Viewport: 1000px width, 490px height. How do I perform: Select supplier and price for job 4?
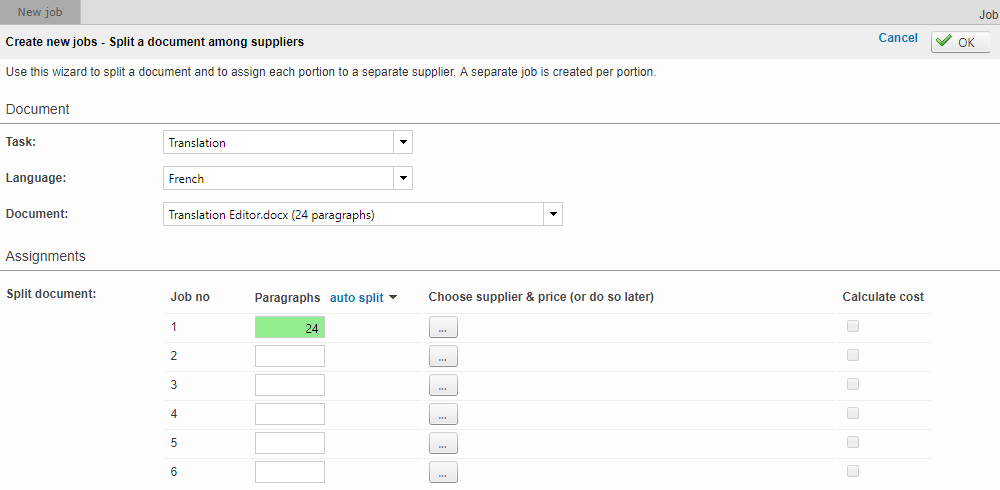443,414
